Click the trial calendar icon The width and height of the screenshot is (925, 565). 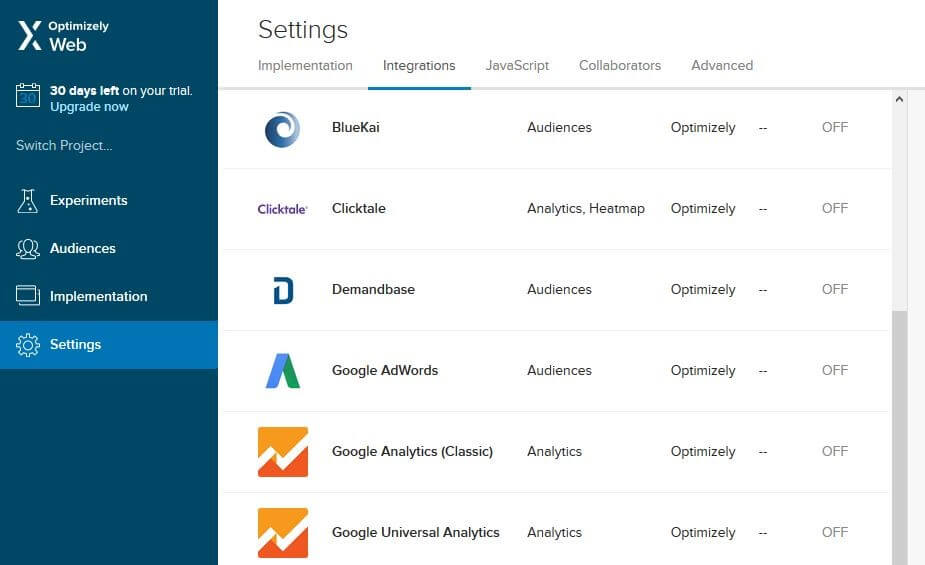tap(28, 96)
